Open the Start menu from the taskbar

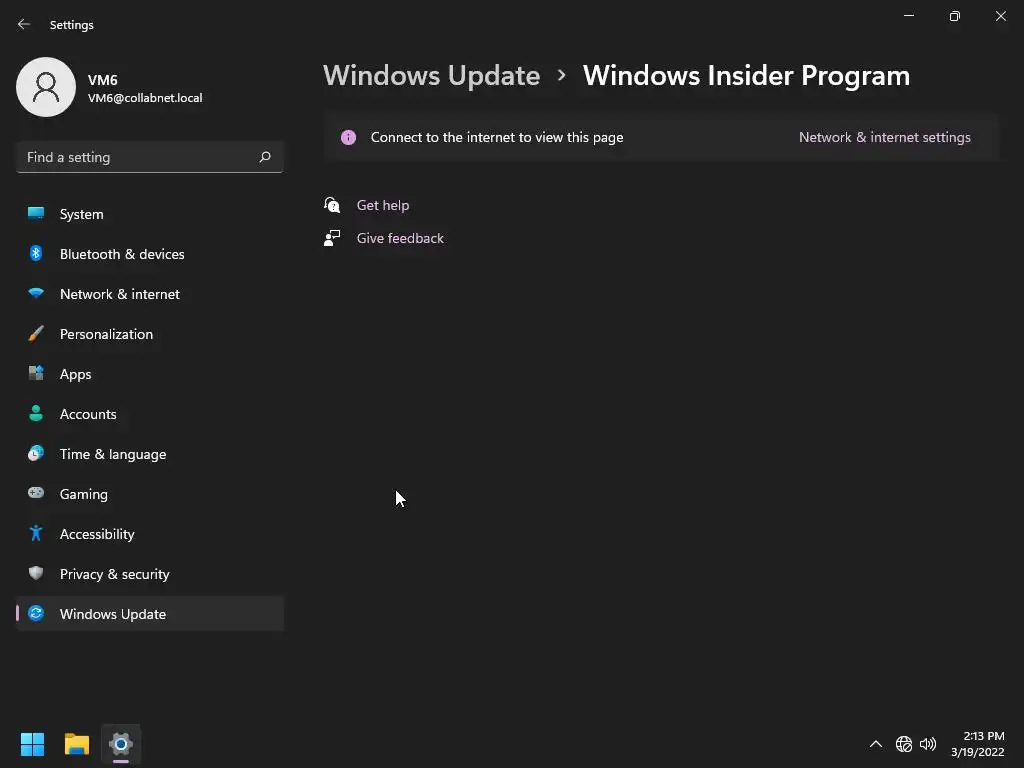click(x=32, y=744)
